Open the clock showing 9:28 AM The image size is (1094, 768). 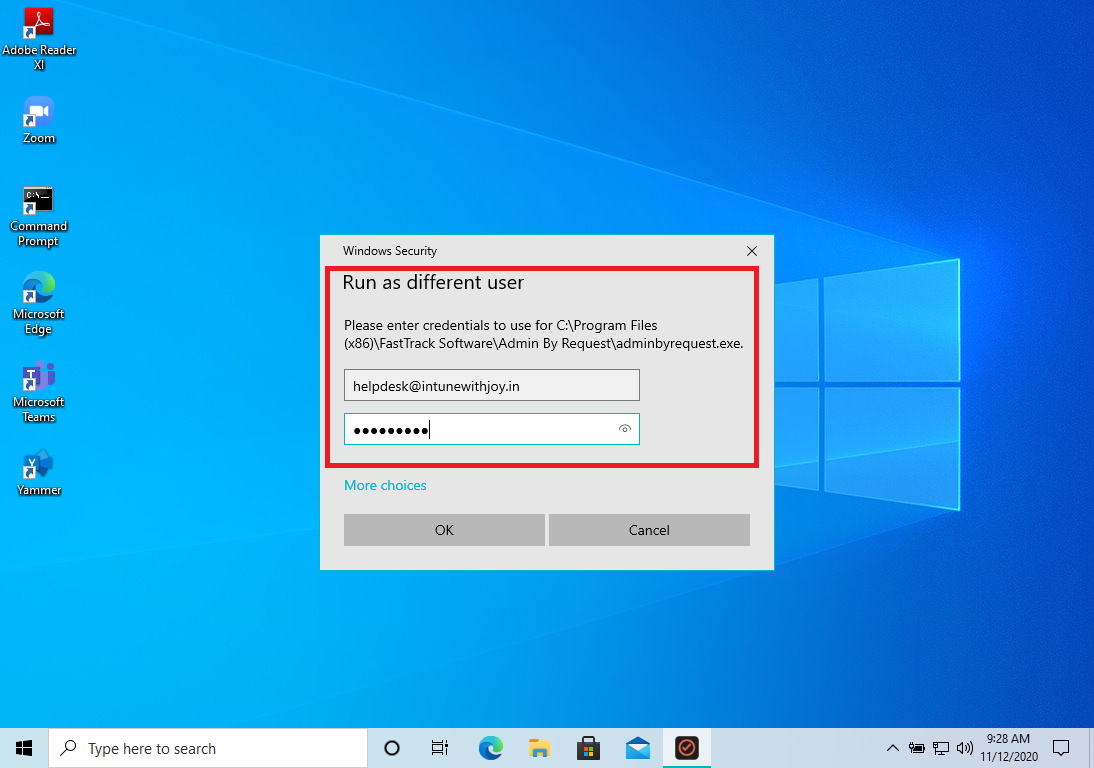point(1008,748)
